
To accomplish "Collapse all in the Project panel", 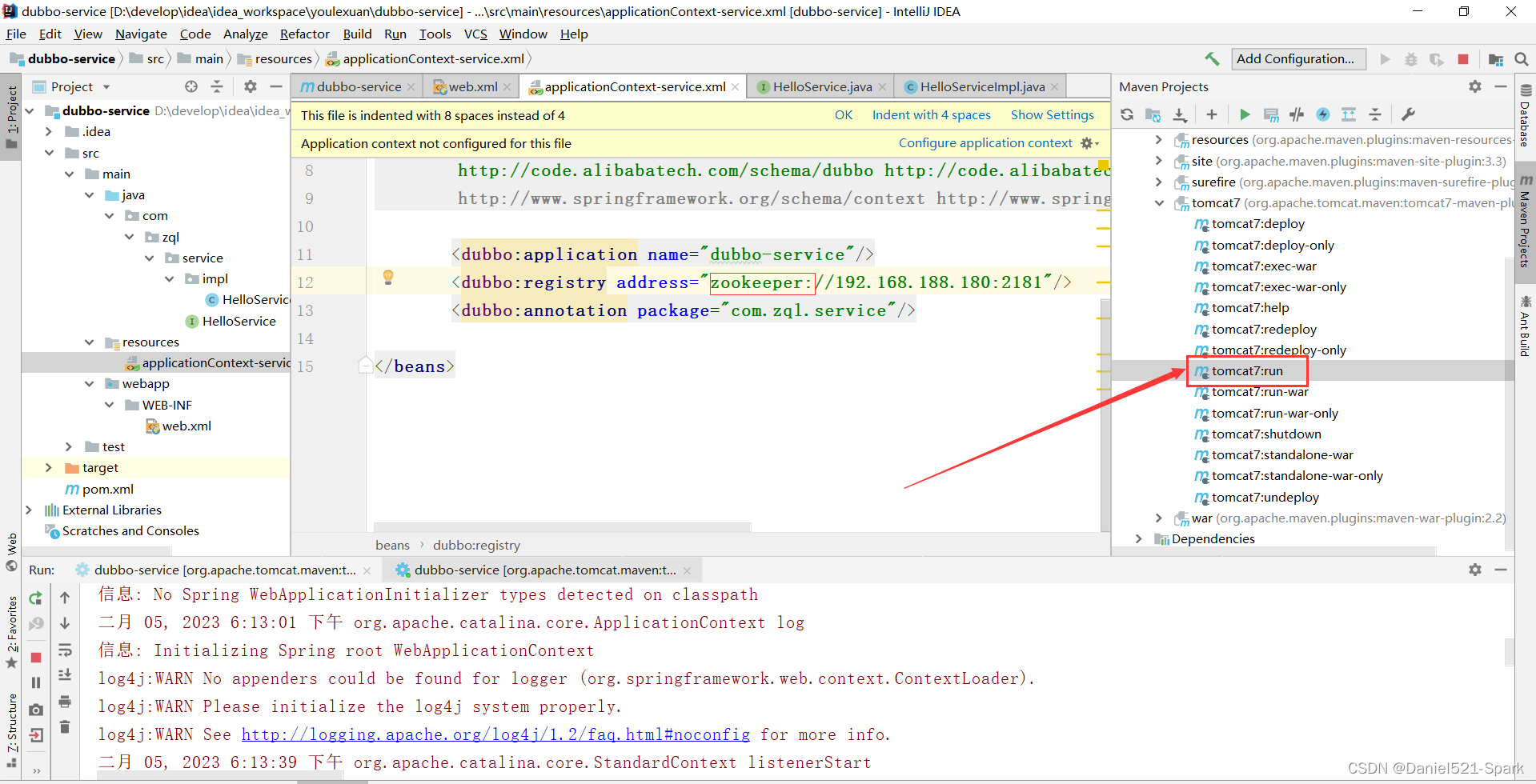I will [x=217, y=86].
